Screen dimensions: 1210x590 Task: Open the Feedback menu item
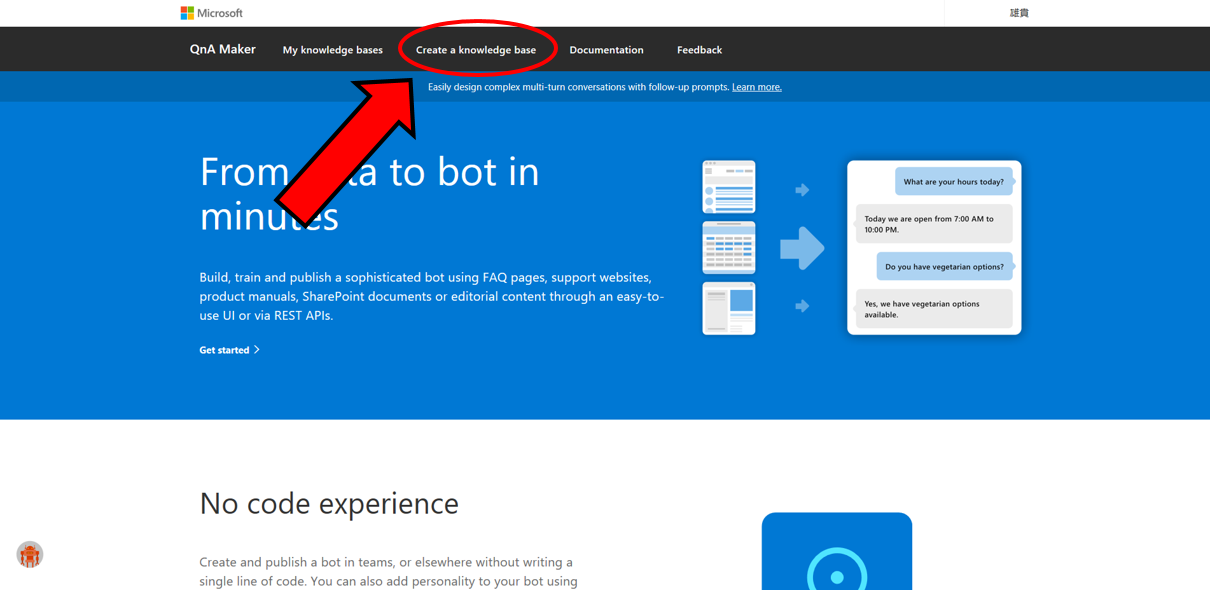[x=699, y=50]
